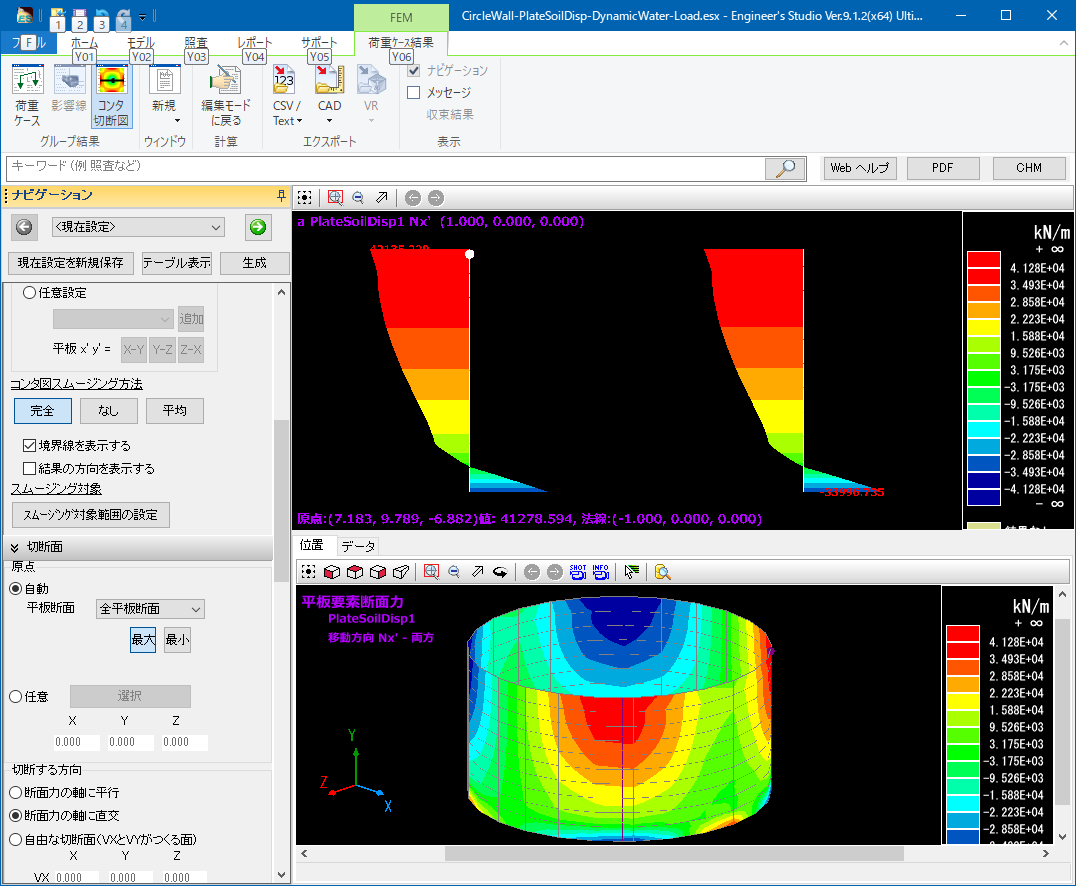This screenshot has width=1076, height=886.
Task: Click スムージング対象範囲の設定 button
Action: (x=90, y=515)
